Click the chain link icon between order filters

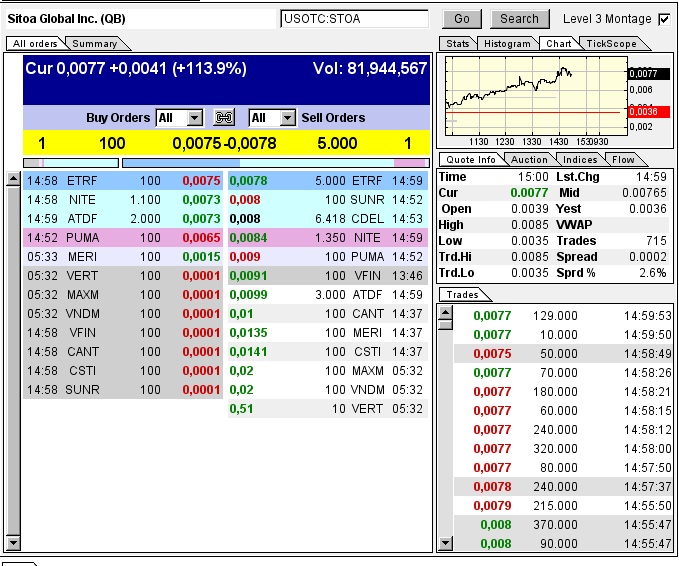(223, 118)
